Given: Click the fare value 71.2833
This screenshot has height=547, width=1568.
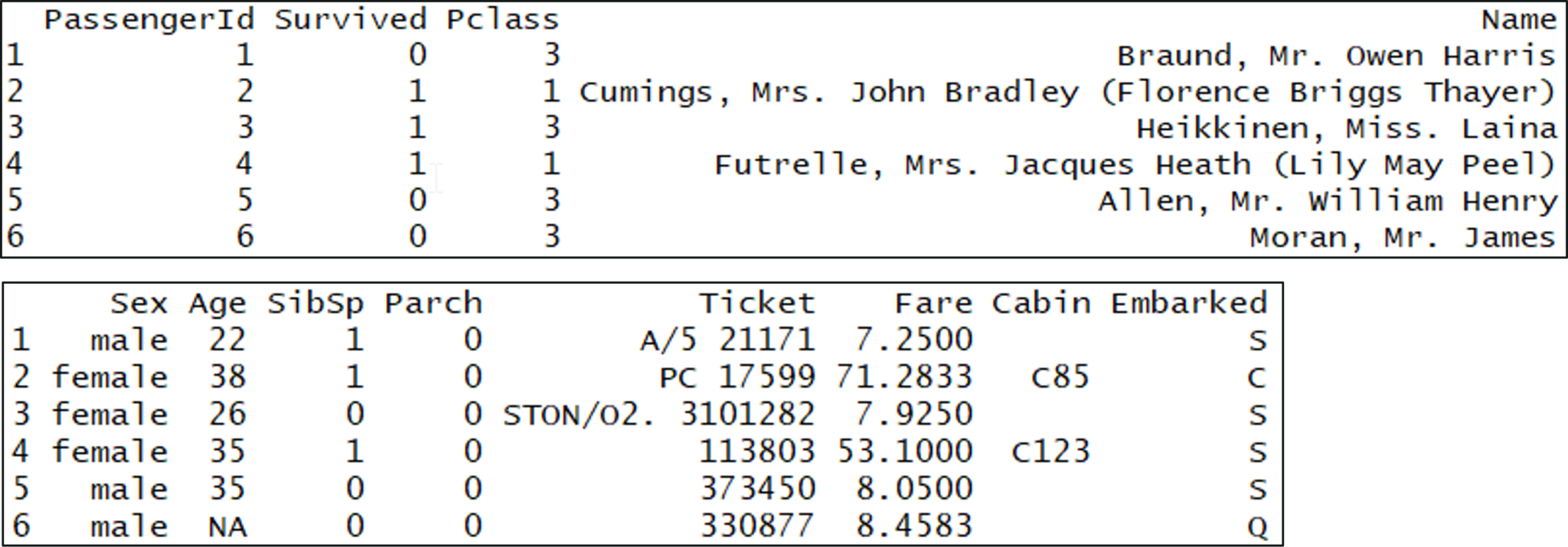Looking at the screenshot, I should pyautogui.click(x=904, y=377).
